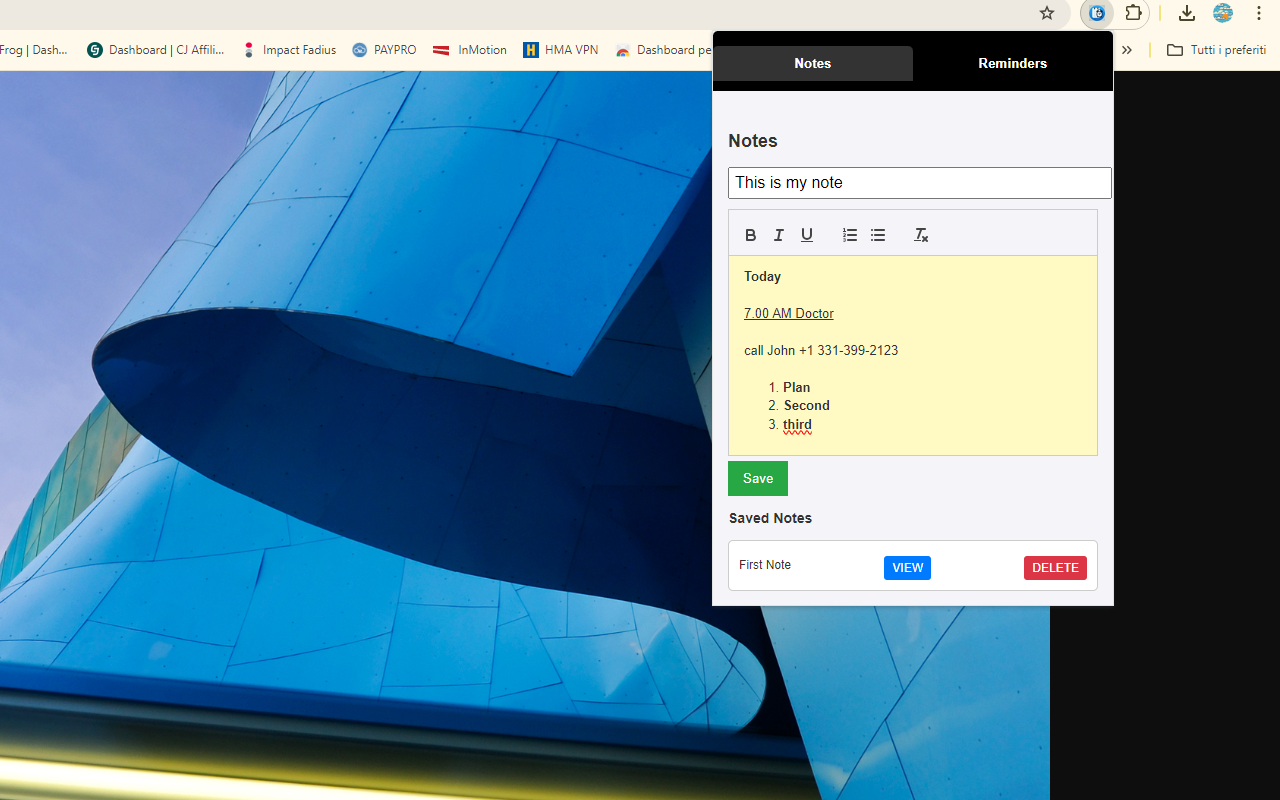
Task: Open the Downloads icon in the toolbar
Action: (x=1186, y=13)
